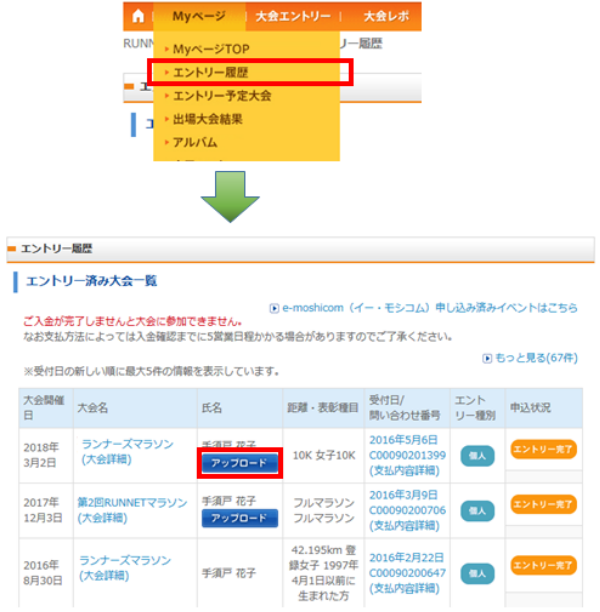This screenshot has height=612, width=600.
Task: Open the Myページ menu
Action: click(x=193, y=16)
